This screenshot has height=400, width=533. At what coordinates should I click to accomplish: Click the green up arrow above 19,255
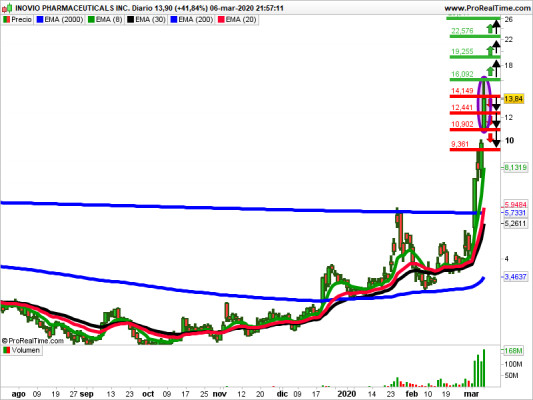490,51
